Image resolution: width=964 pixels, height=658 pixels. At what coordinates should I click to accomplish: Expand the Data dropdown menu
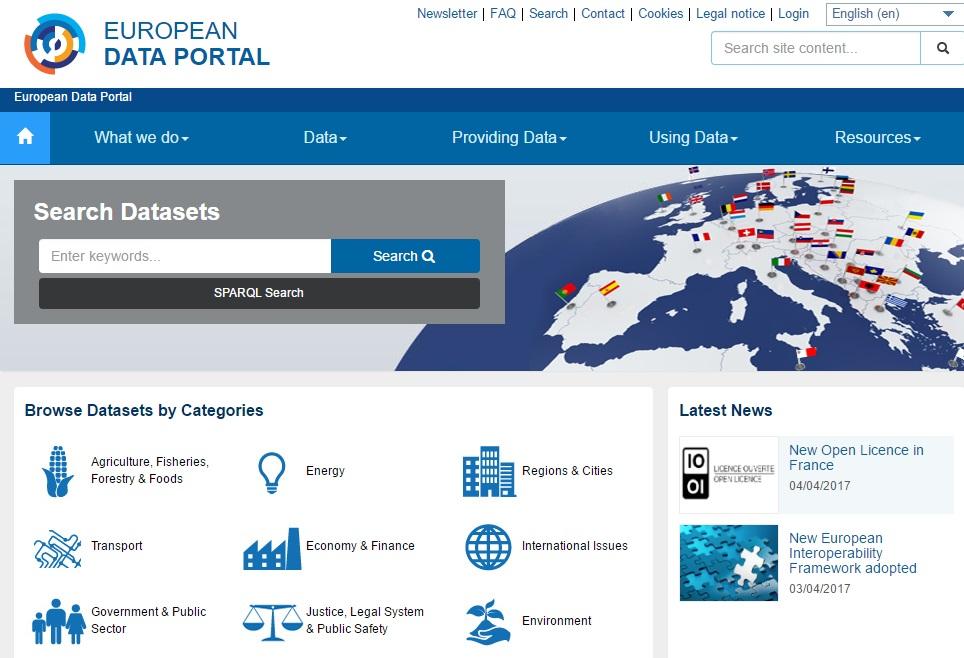tap(324, 137)
